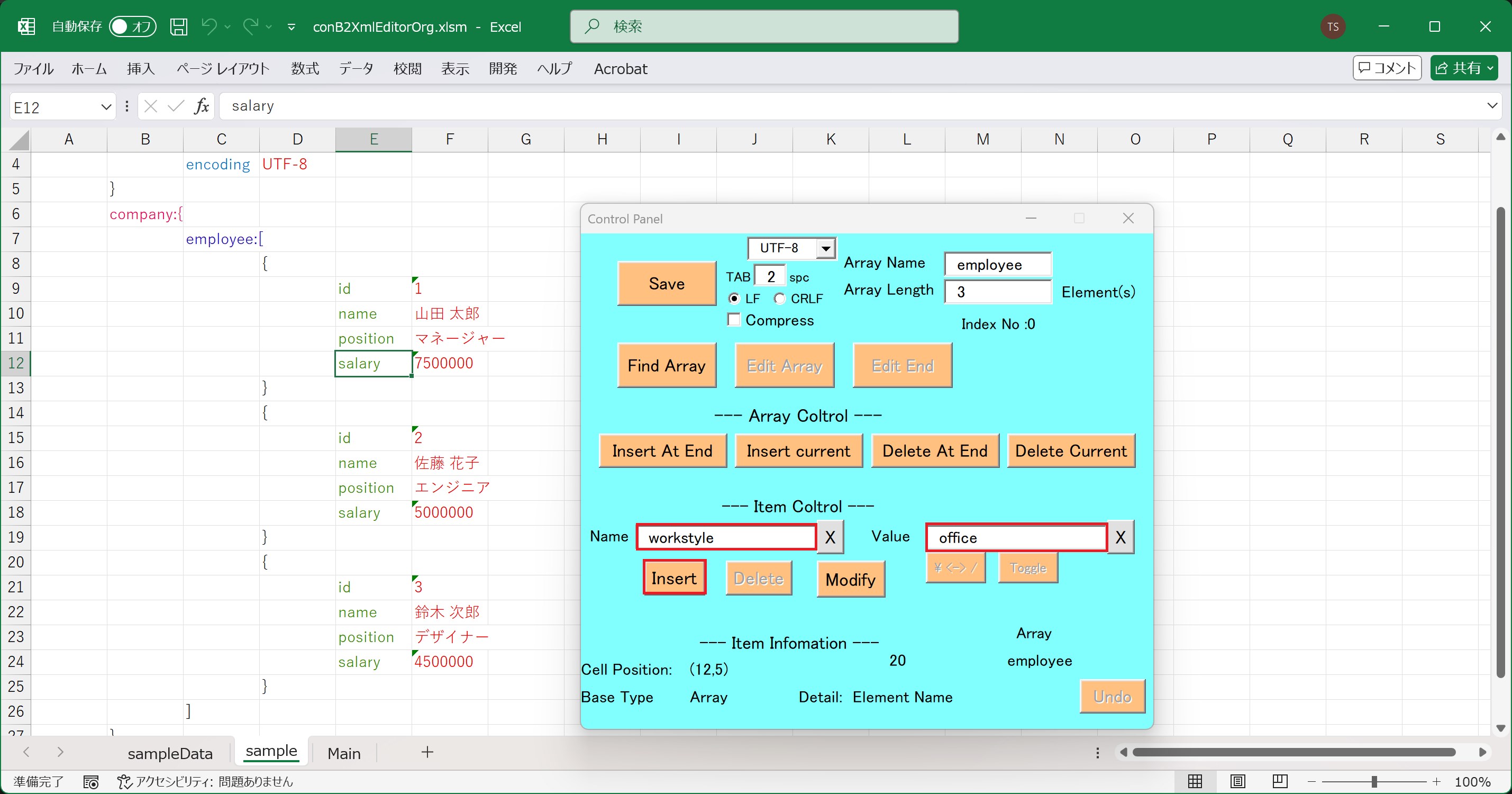
Task: Click the insert function fx icon
Action: (202, 106)
